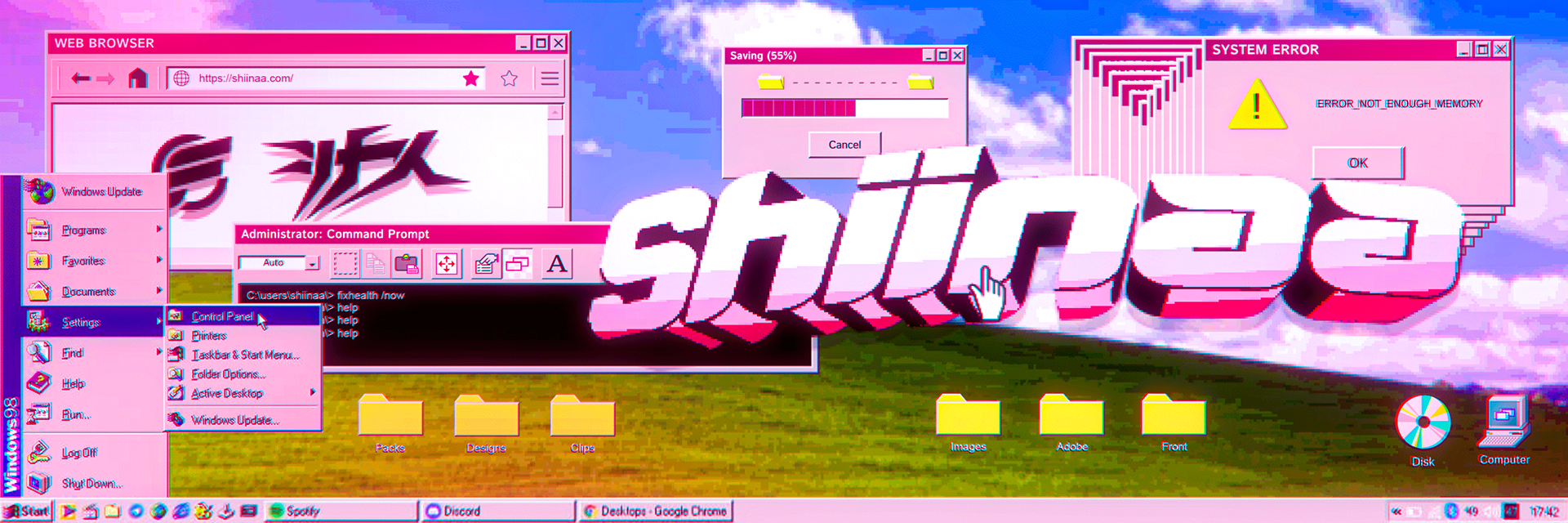Toggle the pink bookmark star in address bar

pos(470,78)
